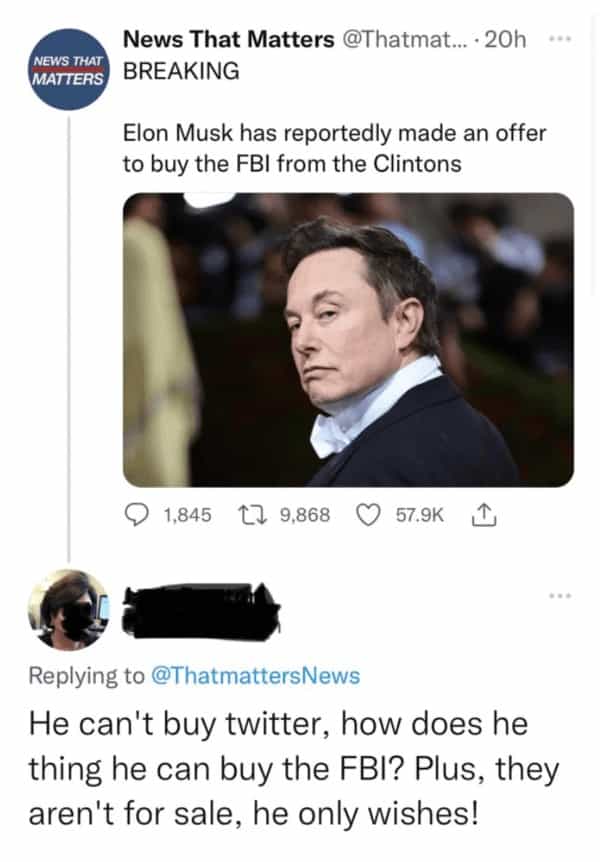Click the @ThatmattersNews mention link
This screenshot has width=600, height=862.
click(x=254, y=675)
